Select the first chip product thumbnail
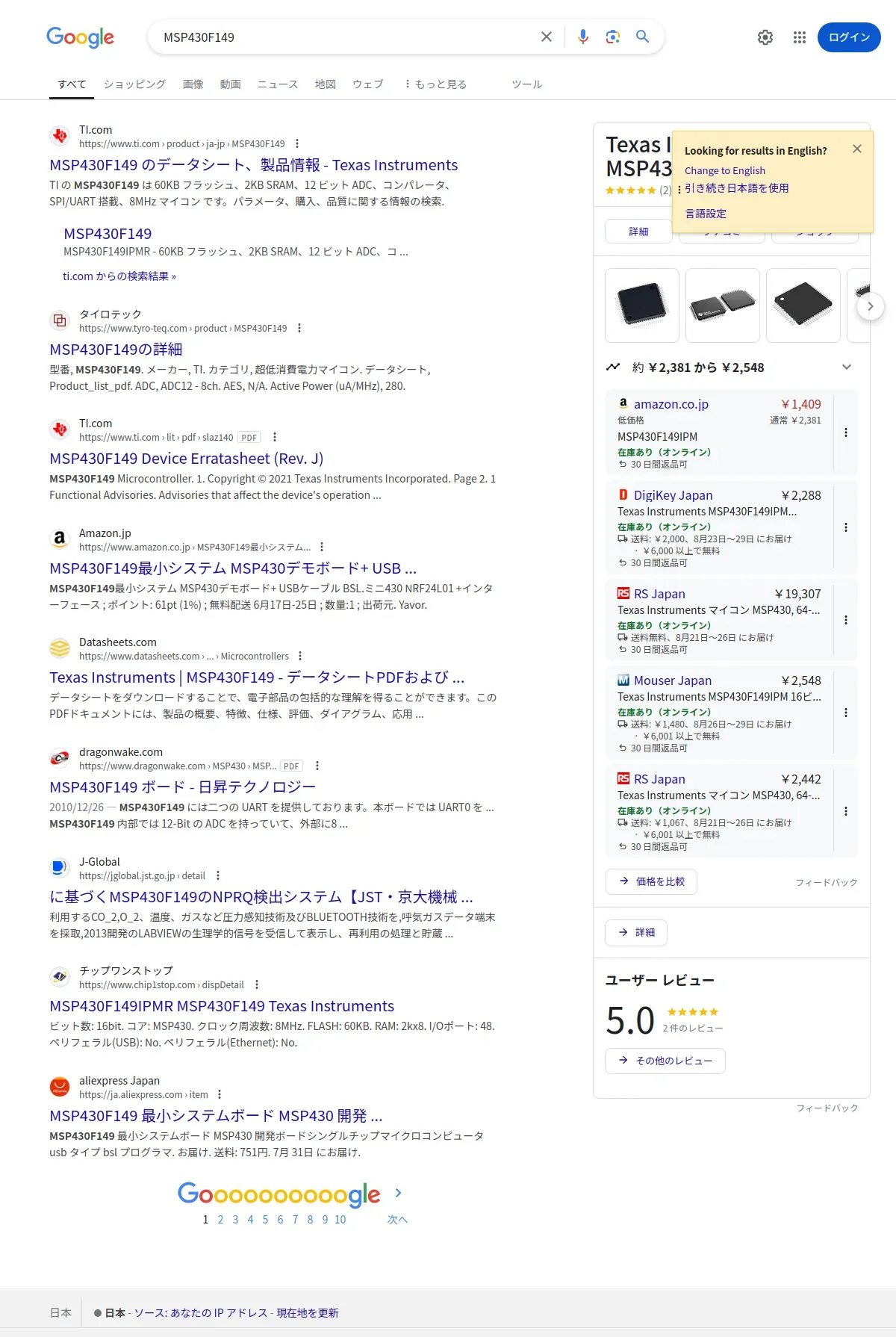Image resolution: width=896 pixels, height=1337 pixels. pos(641,305)
